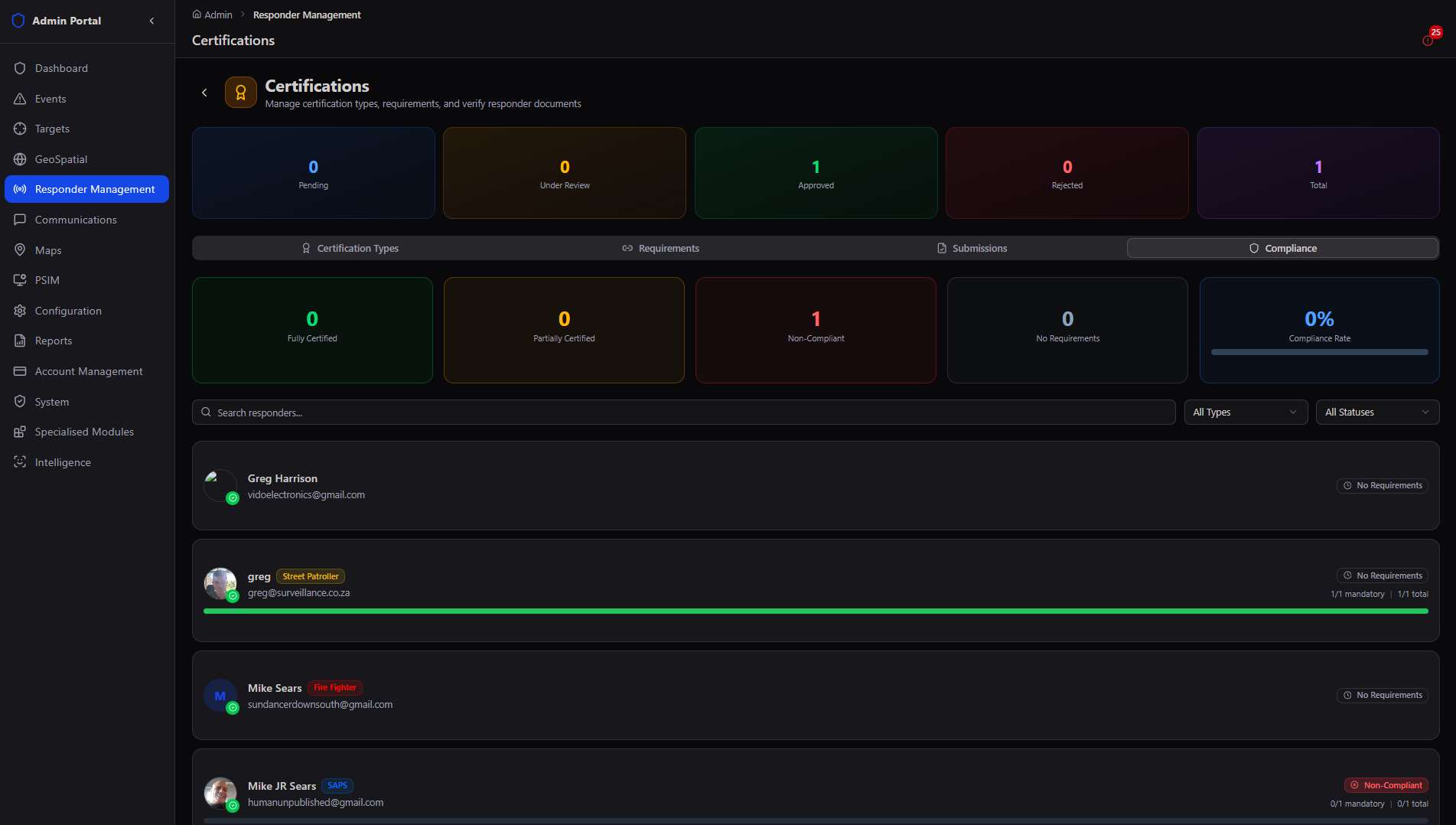Click the Compliance Rate progress bar

tap(1319, 352)
